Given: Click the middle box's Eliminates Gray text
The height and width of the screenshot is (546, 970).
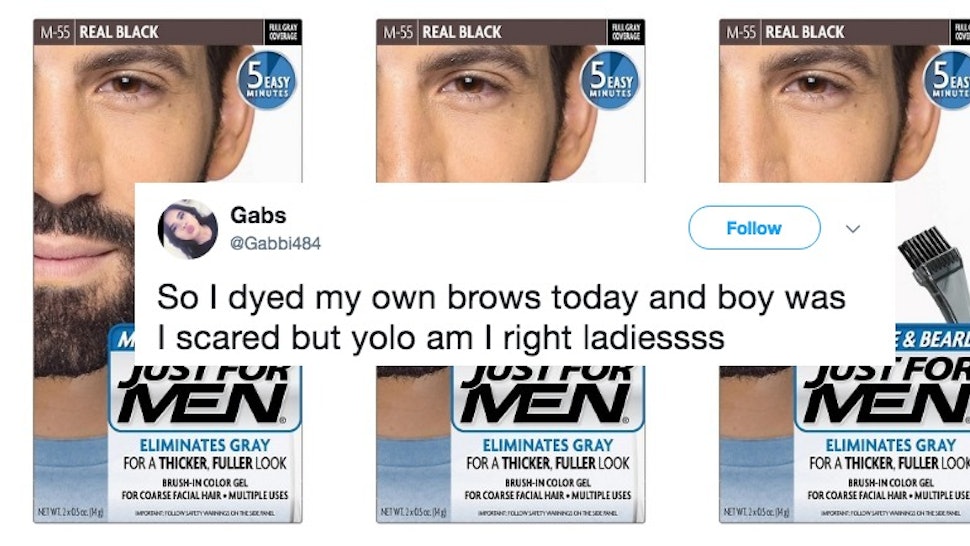Looking at the screenshot, I should coord(547,445).
